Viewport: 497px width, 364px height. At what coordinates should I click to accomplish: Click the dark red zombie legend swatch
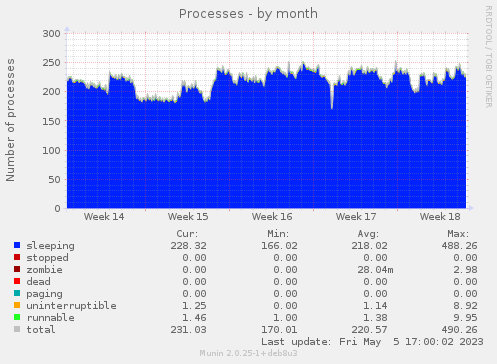[x=17, y=269]
